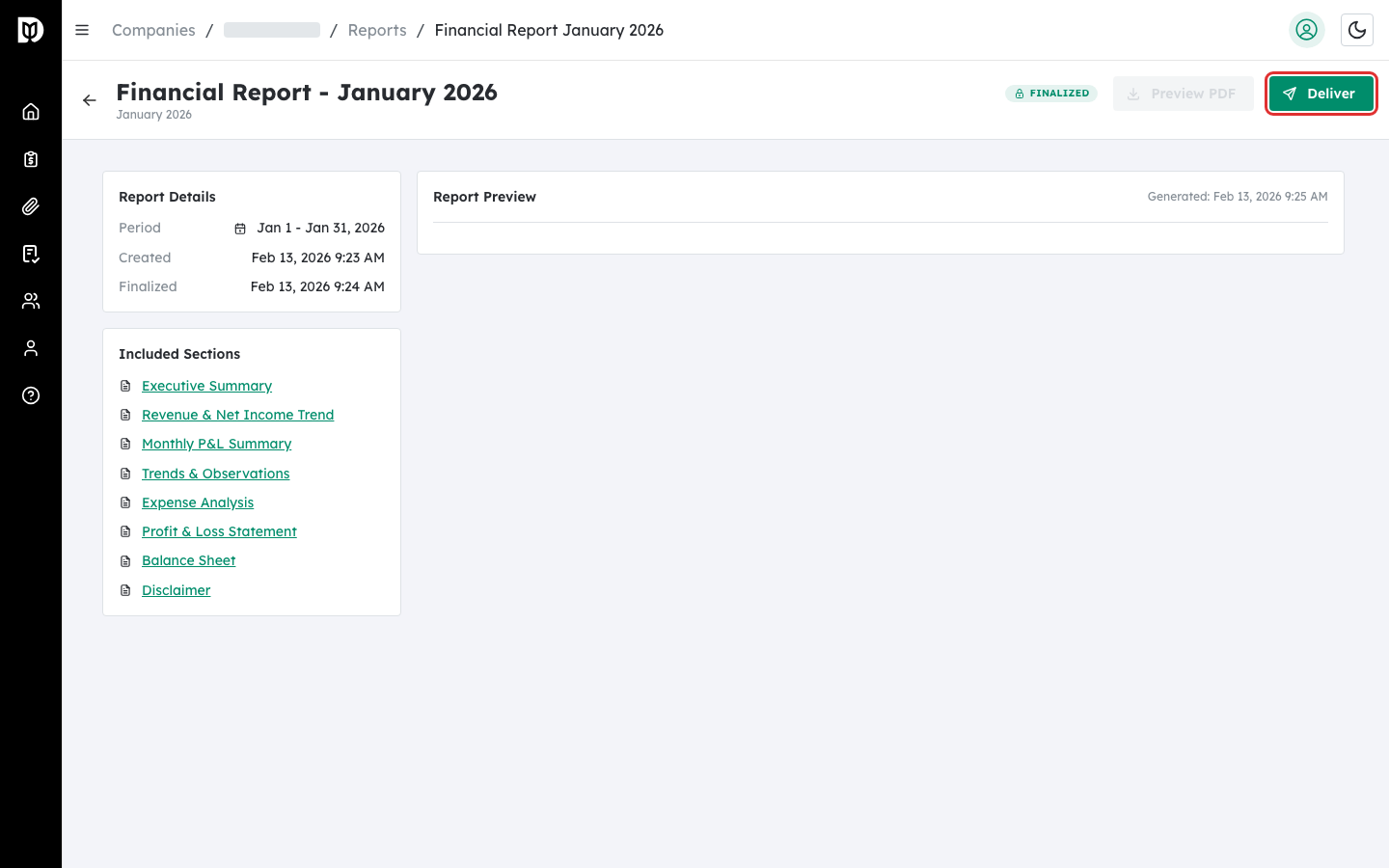Select the report checklist sidebar icon

[31, 253]
